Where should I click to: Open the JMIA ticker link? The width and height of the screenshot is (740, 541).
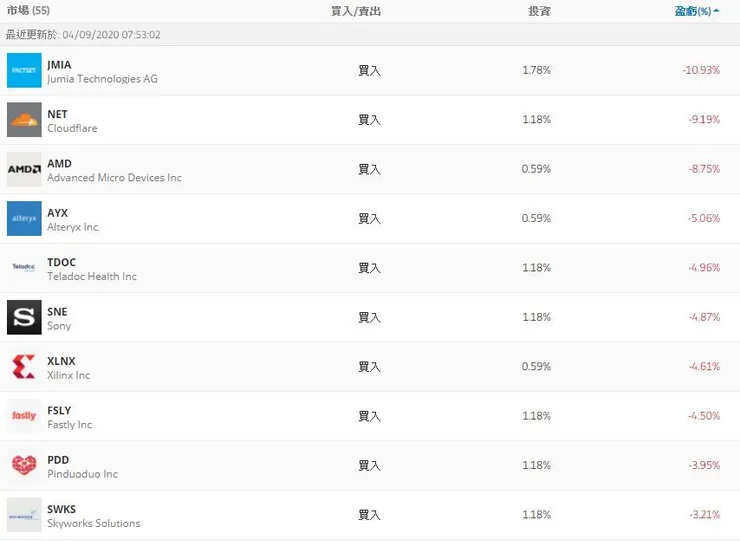point(59,65)
